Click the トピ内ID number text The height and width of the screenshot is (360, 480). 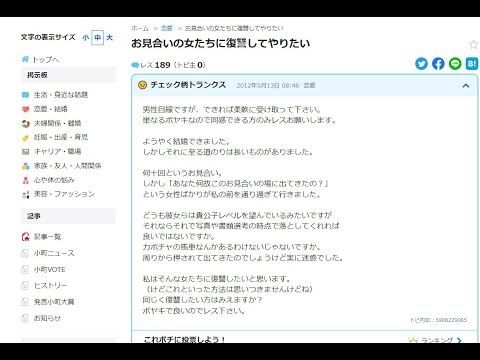tap(438, 320)
